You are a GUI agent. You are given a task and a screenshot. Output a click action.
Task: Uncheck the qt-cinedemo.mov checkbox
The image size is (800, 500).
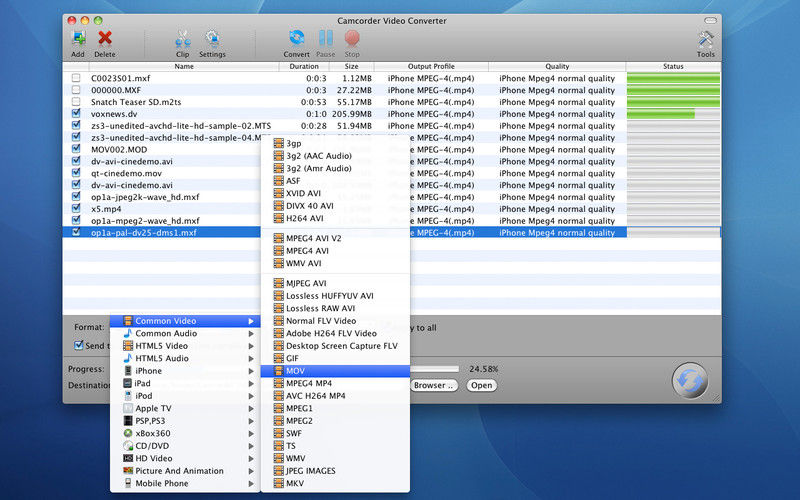point(76,172)
